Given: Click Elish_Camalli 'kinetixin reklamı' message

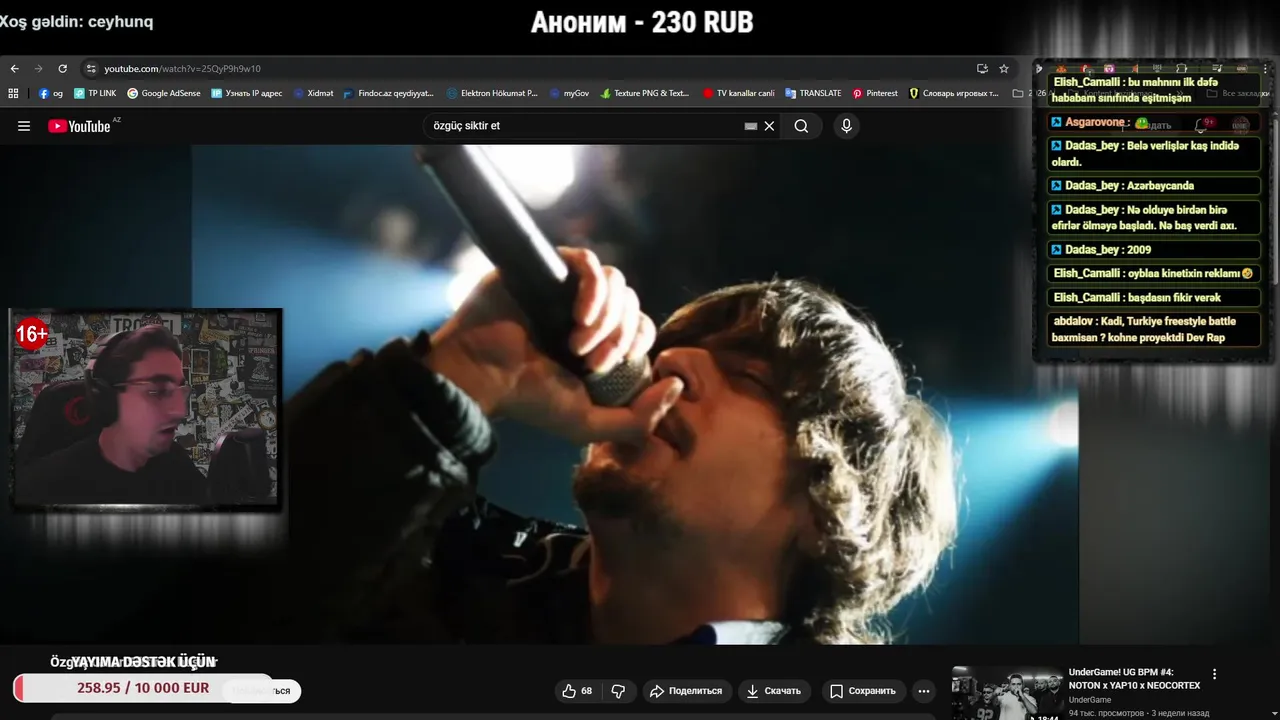Looking at the screenshot, I should pyautogui.click(x=1155, y=274).
